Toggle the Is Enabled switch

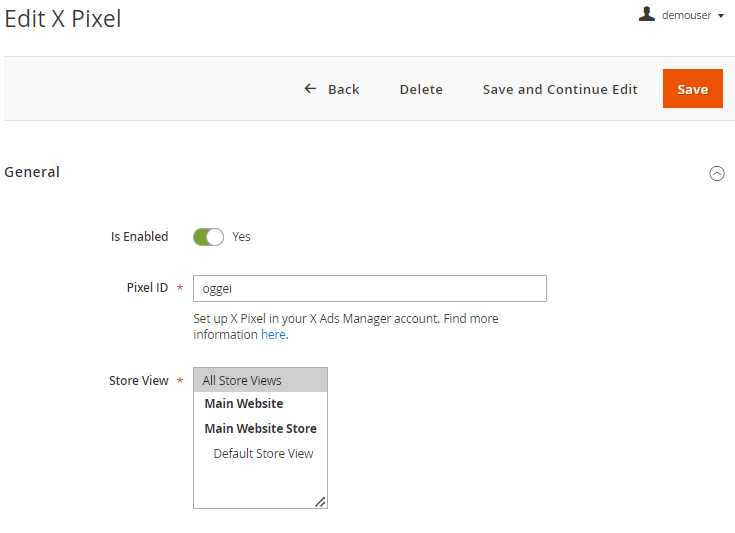tap(209, 237)
